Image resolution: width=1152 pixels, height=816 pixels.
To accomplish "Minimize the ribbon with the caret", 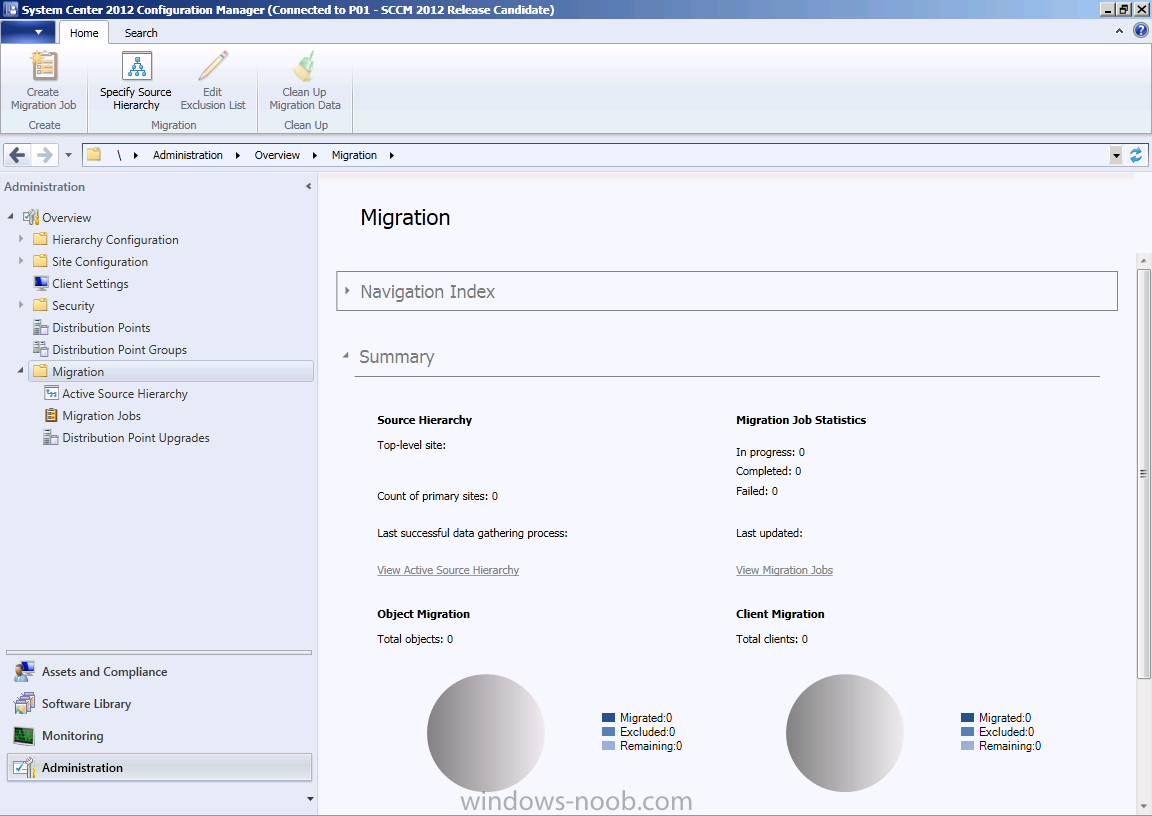I will pos(1119,31).
